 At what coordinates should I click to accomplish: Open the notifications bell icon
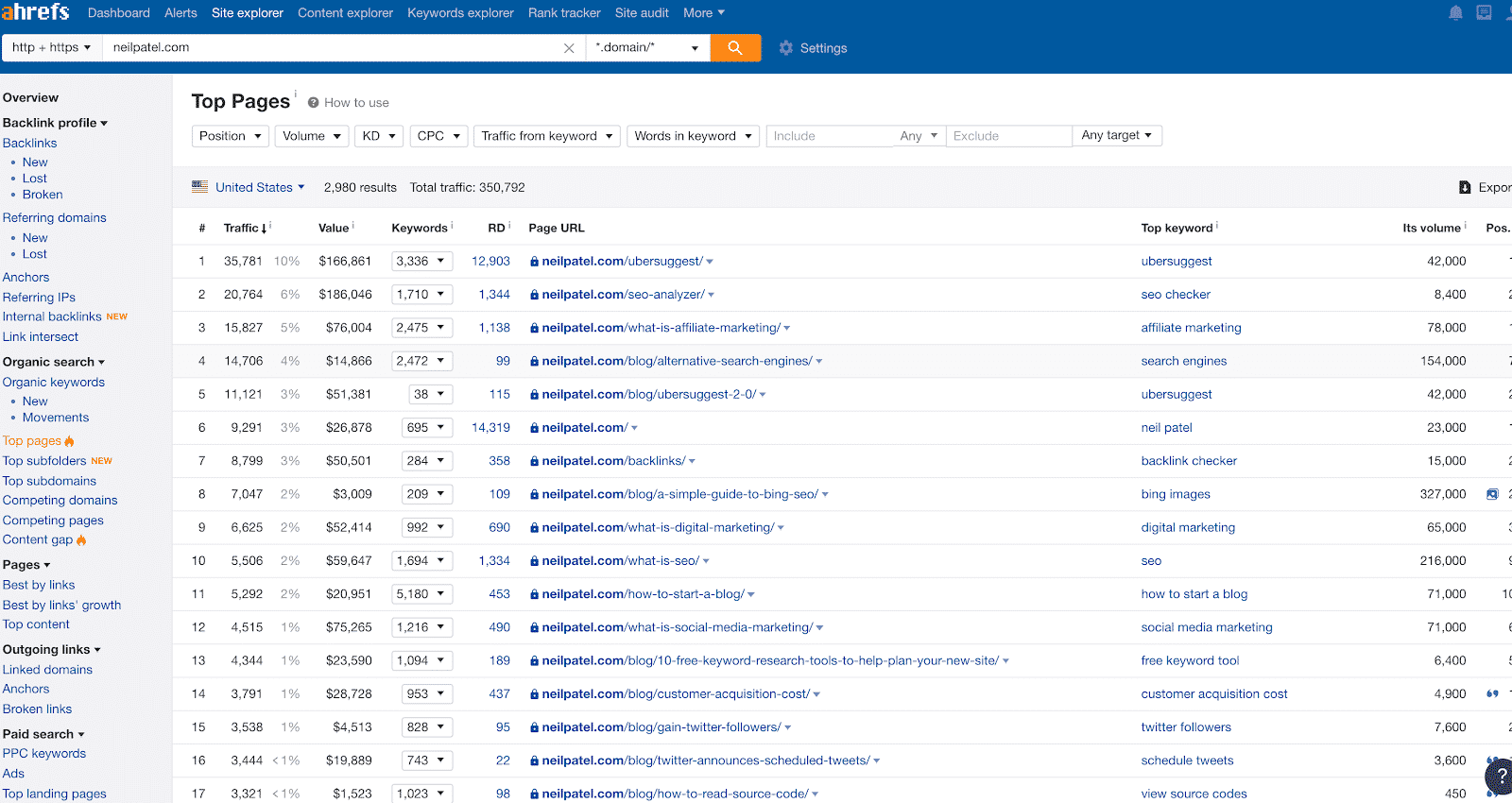pyautogui.click(x=1455, y=13)
